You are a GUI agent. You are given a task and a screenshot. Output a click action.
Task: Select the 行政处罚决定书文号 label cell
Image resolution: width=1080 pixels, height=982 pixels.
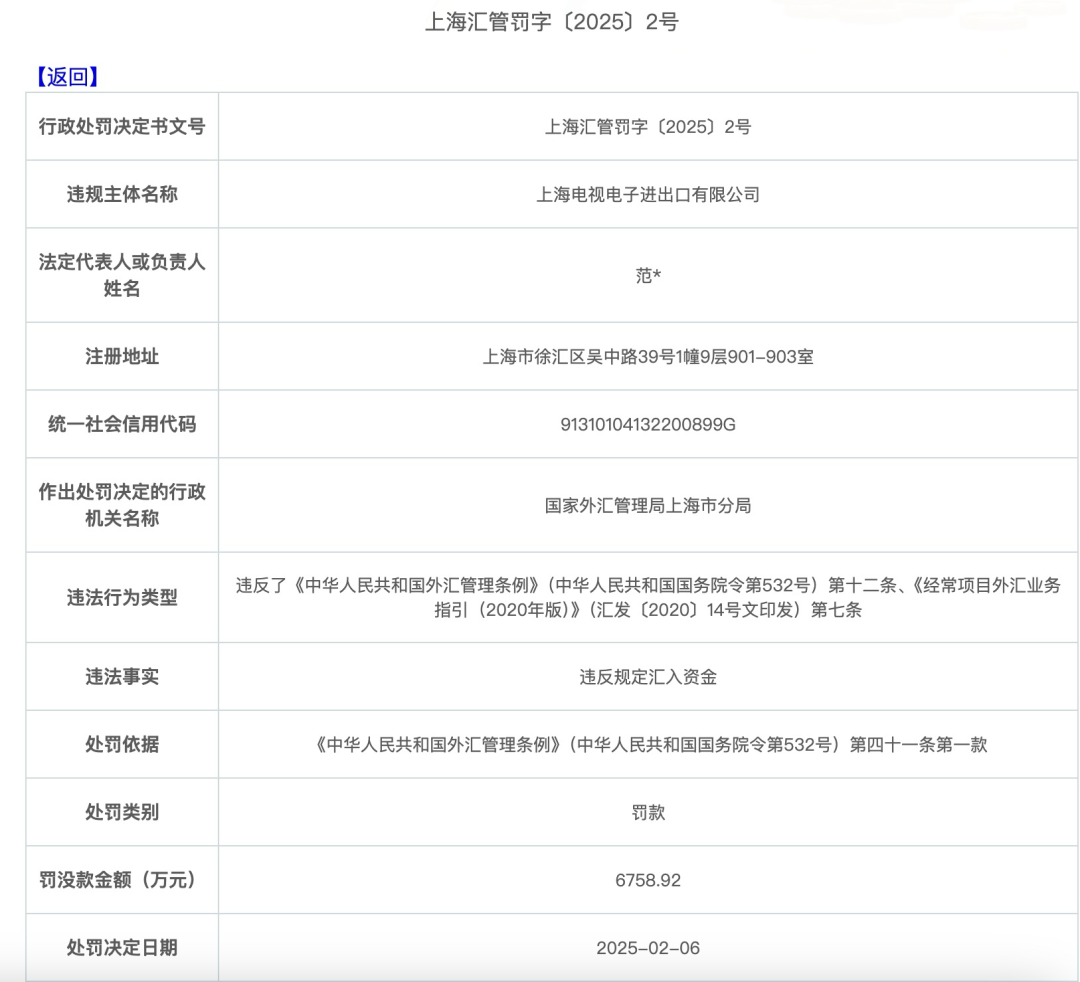[122, 126]
